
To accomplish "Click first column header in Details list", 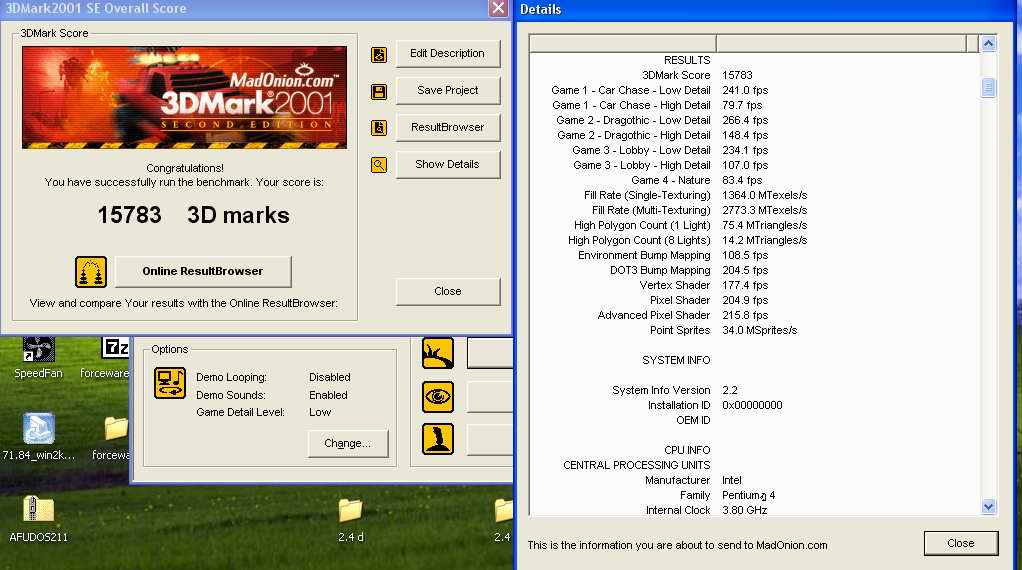I will click(x=622, y=44).
